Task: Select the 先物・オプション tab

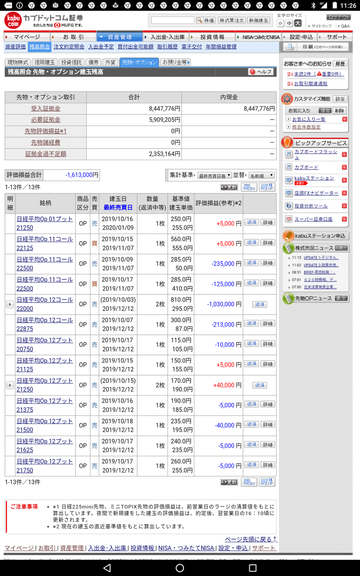Action: point(139,62)
